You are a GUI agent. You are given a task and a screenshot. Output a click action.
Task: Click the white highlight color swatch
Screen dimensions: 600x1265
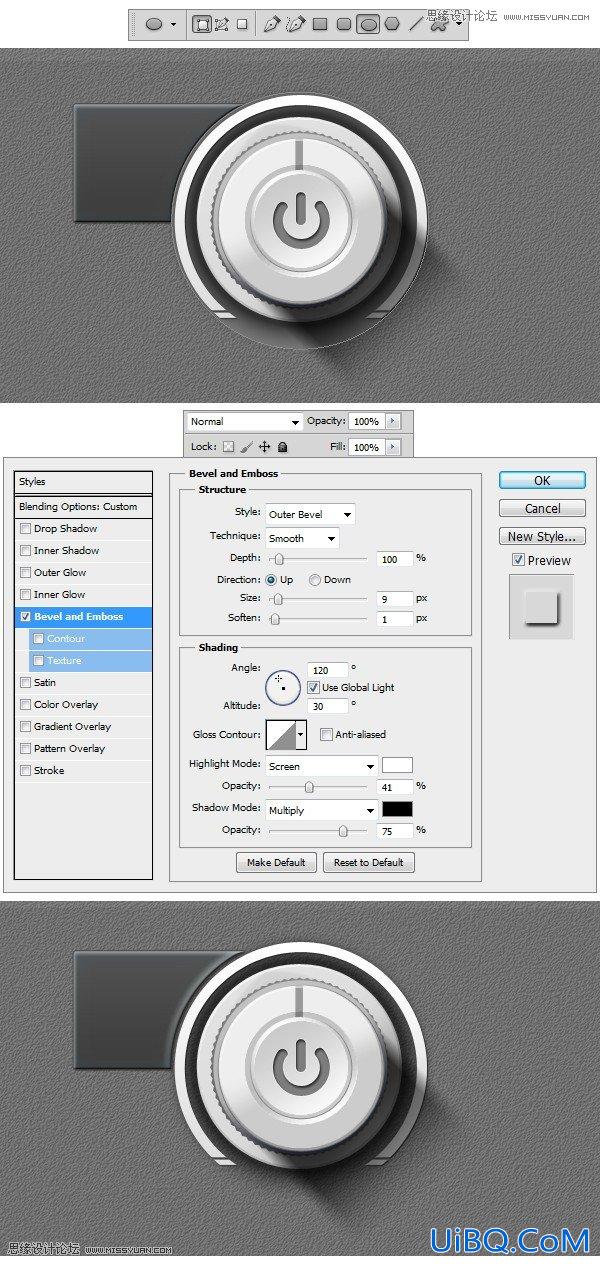[397, 765]
